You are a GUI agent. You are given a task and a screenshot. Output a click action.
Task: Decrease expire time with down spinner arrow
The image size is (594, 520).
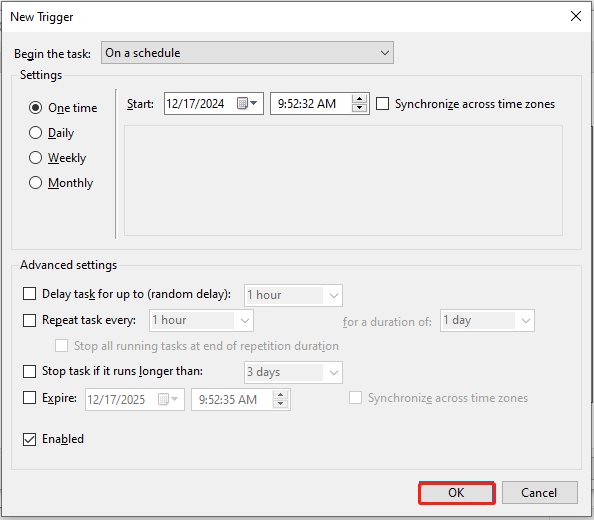point(280,404)
